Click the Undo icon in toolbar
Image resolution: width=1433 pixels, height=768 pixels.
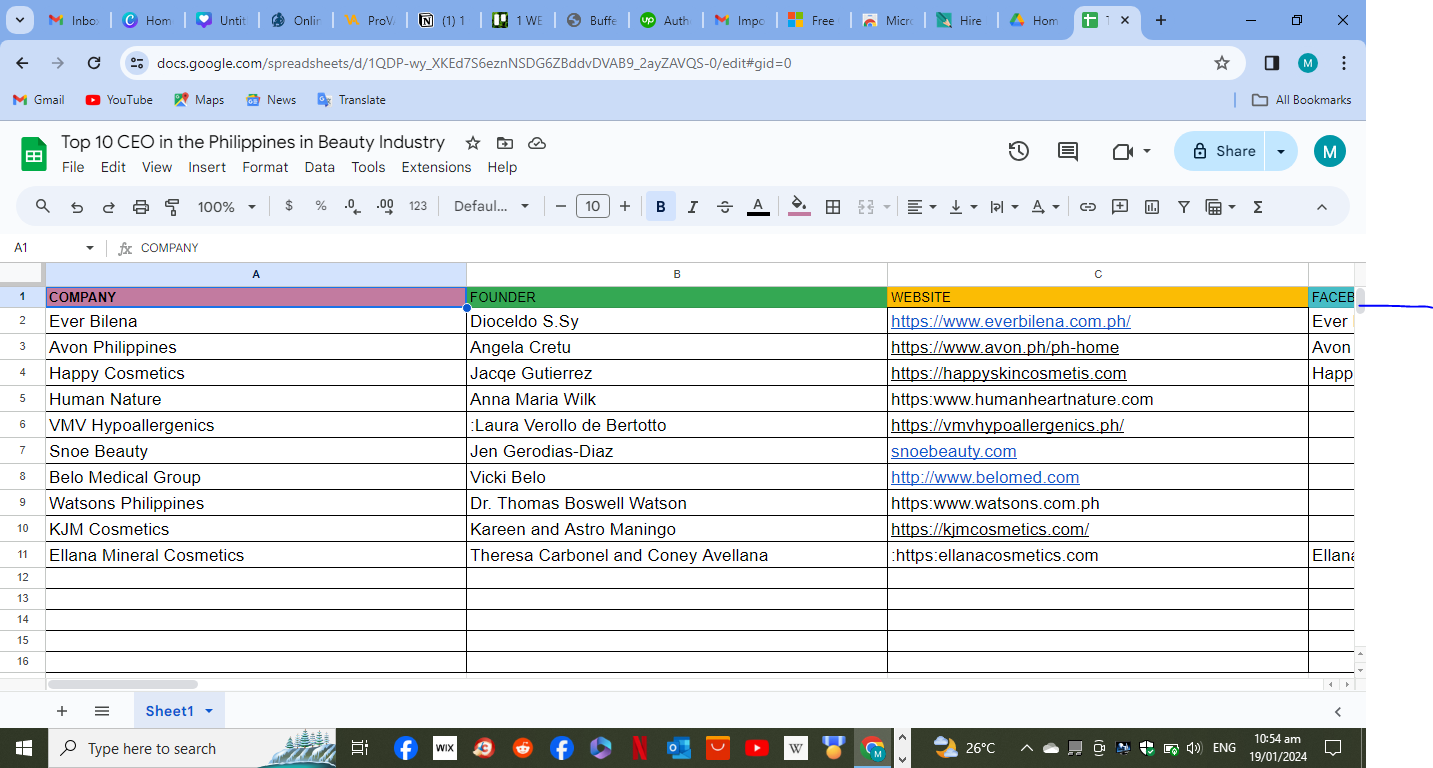(77, 207)
